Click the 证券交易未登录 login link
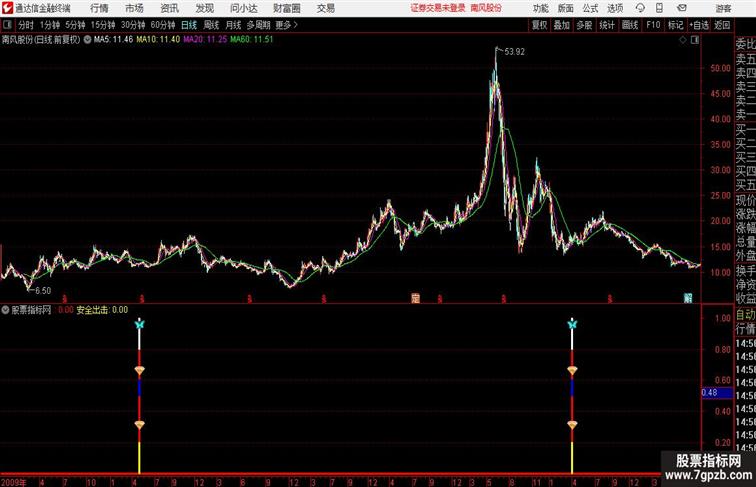Screen dimensions: 756x487 (x=438, y=8)
